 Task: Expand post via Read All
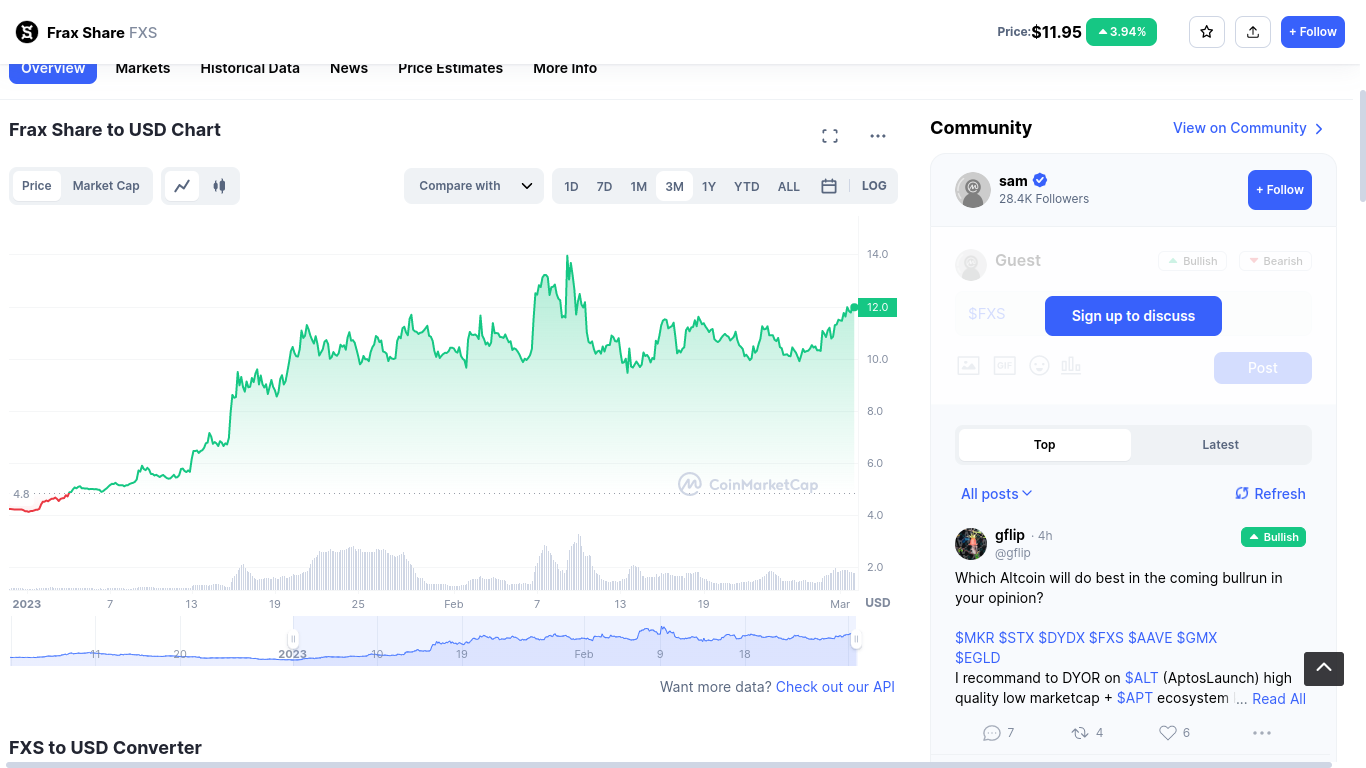(x=1279, y=699)
